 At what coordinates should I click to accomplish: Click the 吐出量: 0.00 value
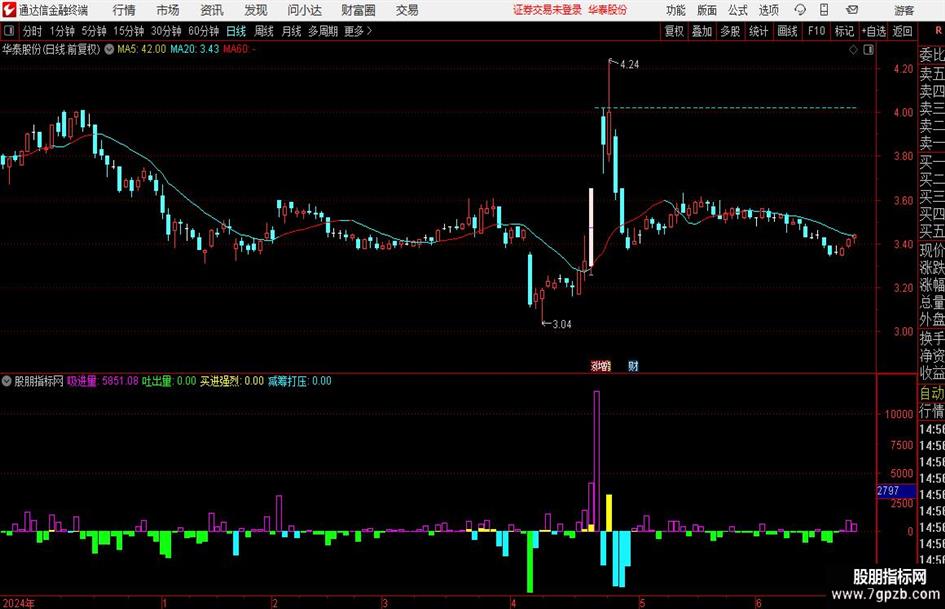[169, 381]
